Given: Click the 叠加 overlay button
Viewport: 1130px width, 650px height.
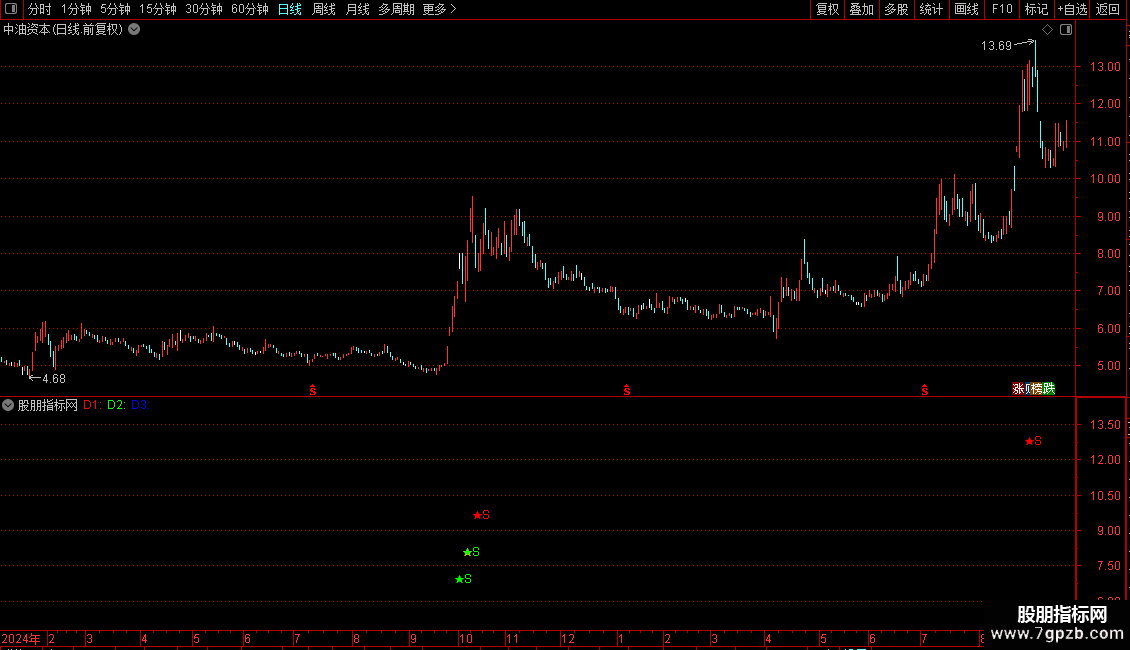Looking at the screenshot, I should click(x=861, y=9).
